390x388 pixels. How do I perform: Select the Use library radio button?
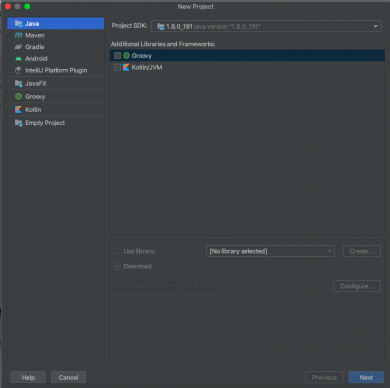pos(117,251)
